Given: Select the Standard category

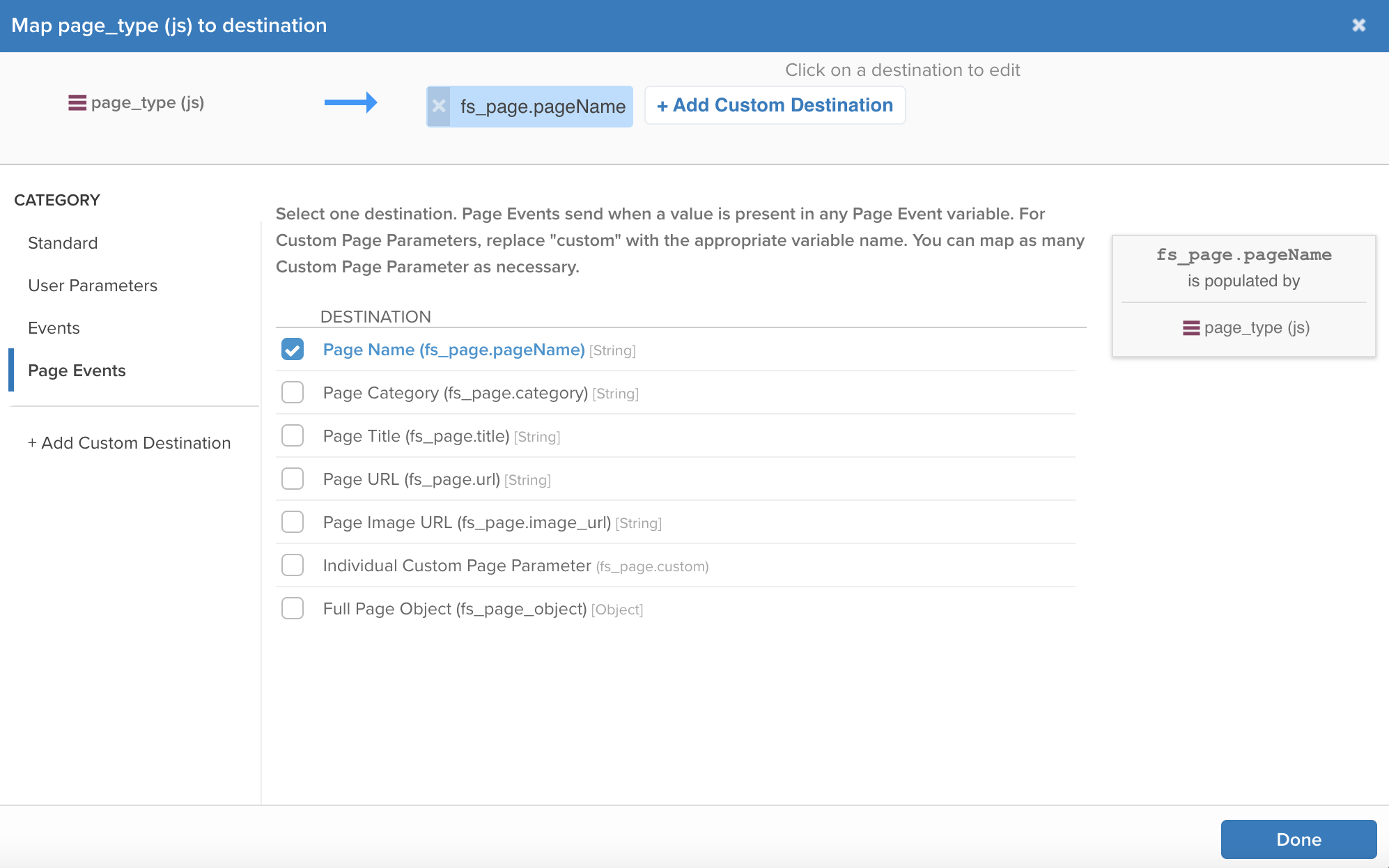Looking at the screenshot, I should coord(63,243).
